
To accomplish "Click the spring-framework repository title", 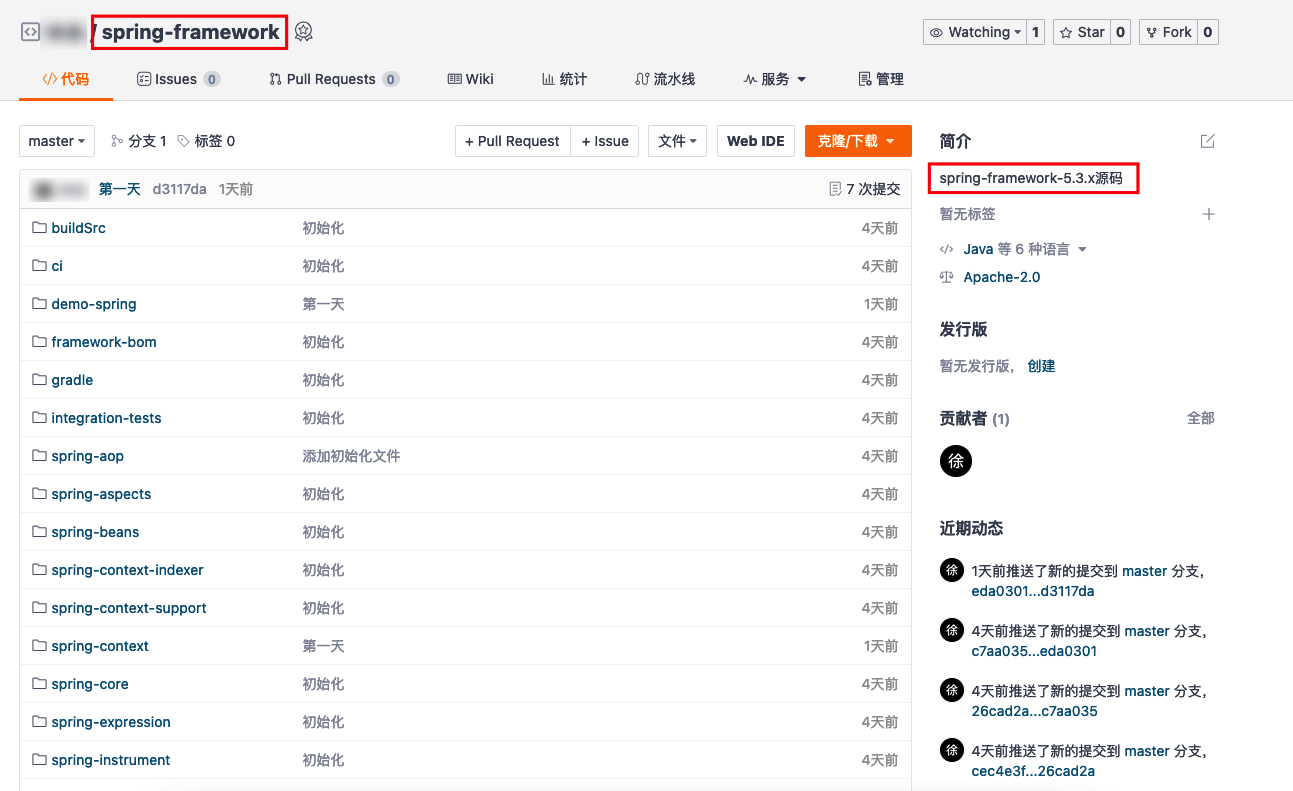I will coord(191,32).
